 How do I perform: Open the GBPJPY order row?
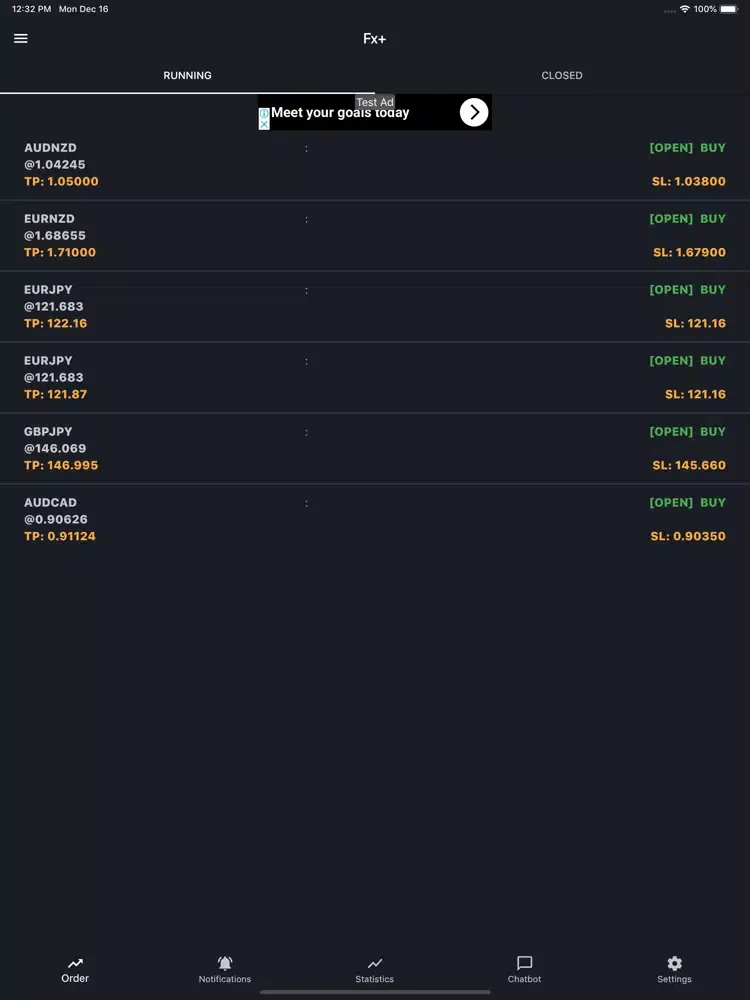pyautogui.click(x=375, y=449)
